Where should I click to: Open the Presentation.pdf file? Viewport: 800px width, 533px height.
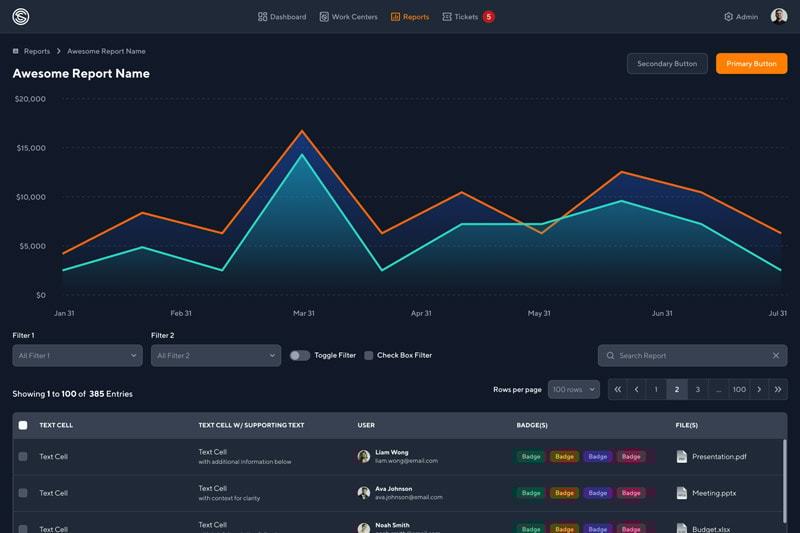tap(718, 457)
